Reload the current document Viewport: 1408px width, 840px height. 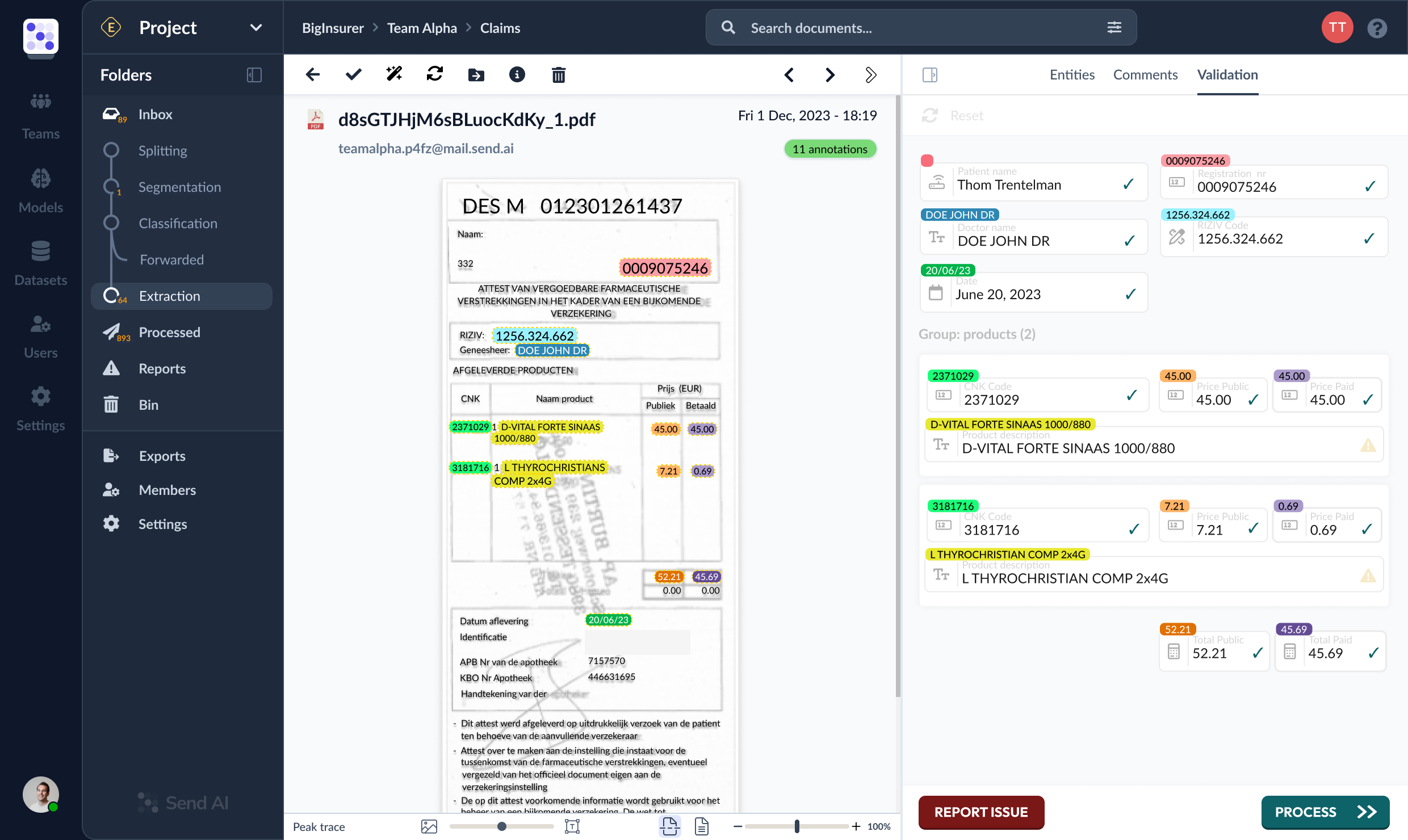434,74
